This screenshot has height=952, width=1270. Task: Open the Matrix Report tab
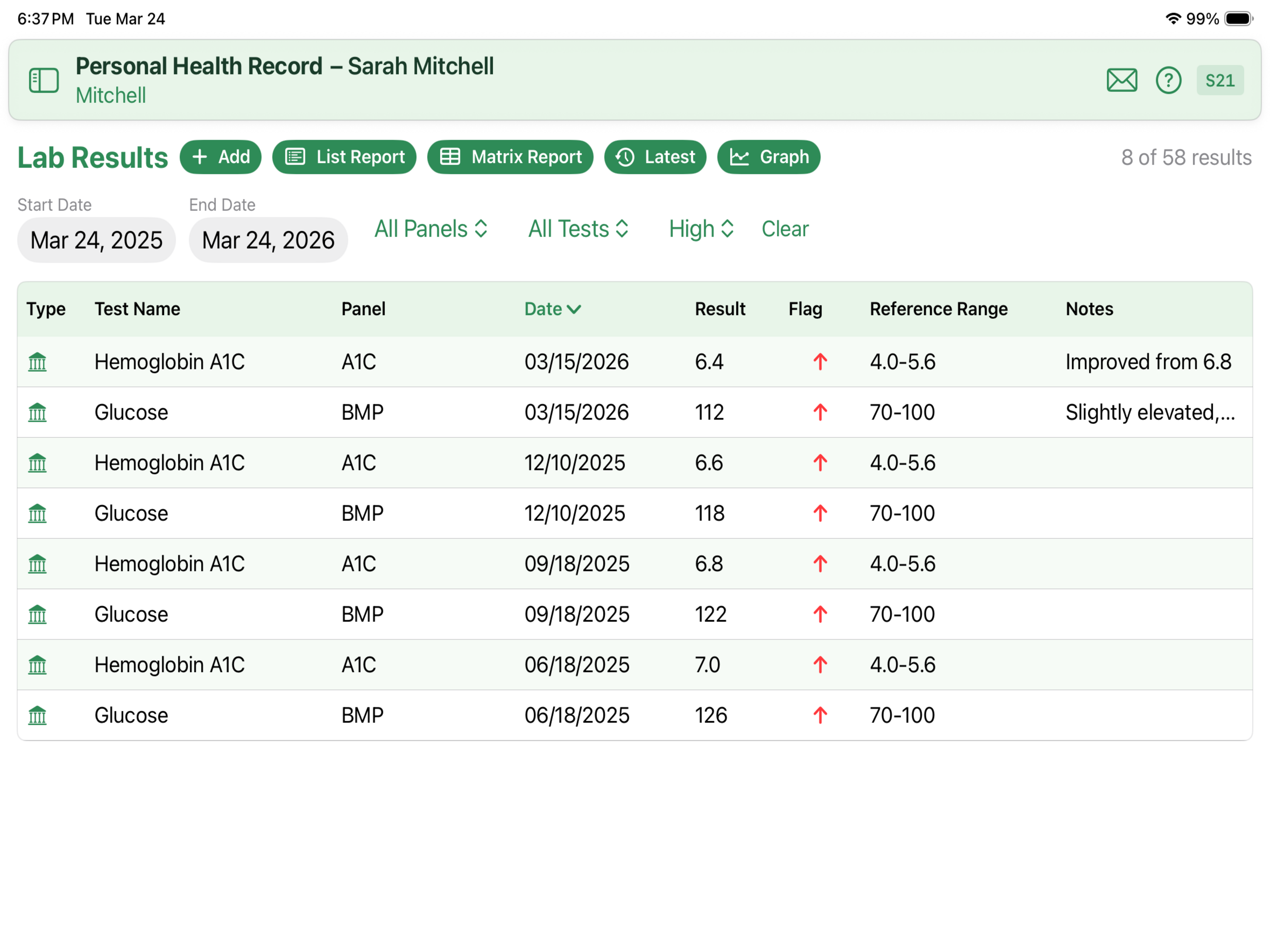click(x=510, y=157)
